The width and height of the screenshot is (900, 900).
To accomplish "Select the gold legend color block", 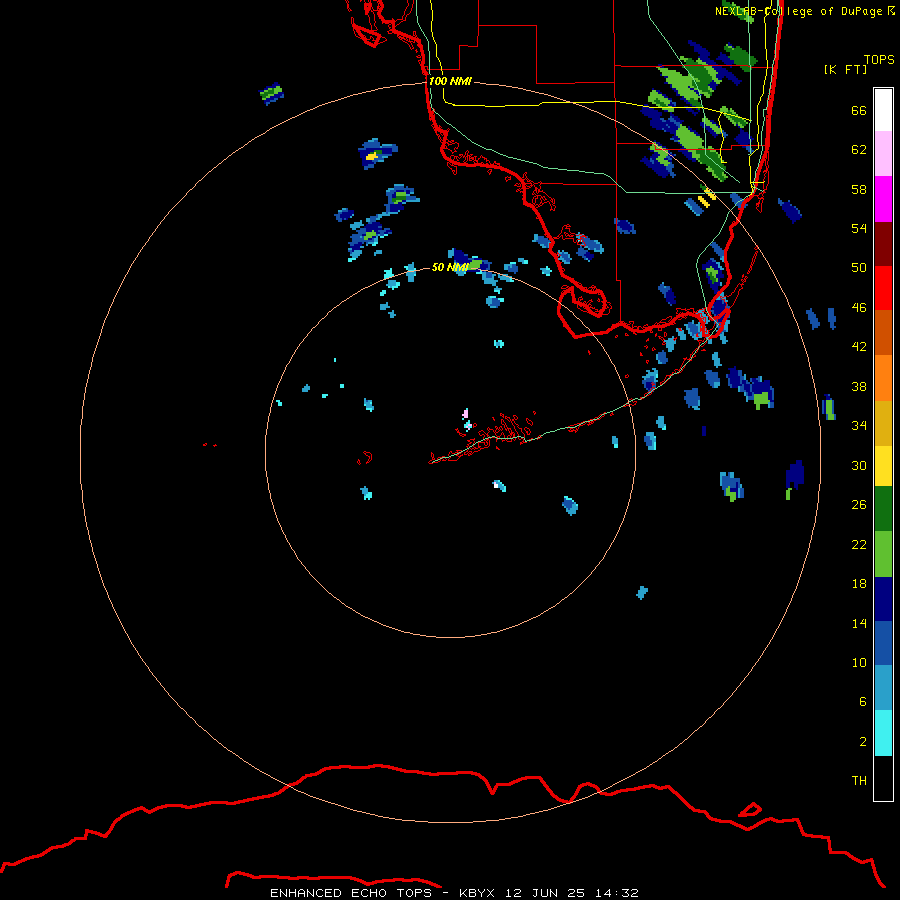I will [x=883, y=422].
